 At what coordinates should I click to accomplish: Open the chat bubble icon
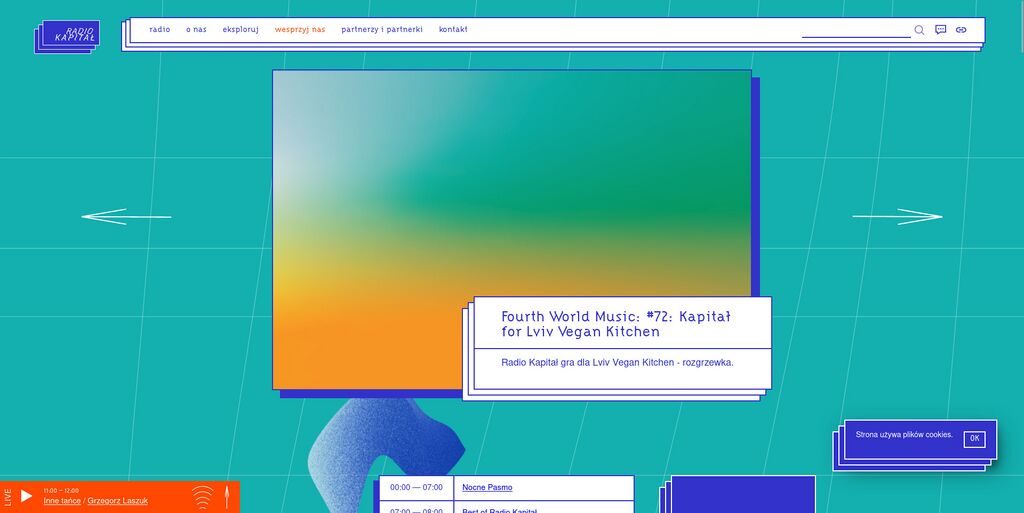940,30
